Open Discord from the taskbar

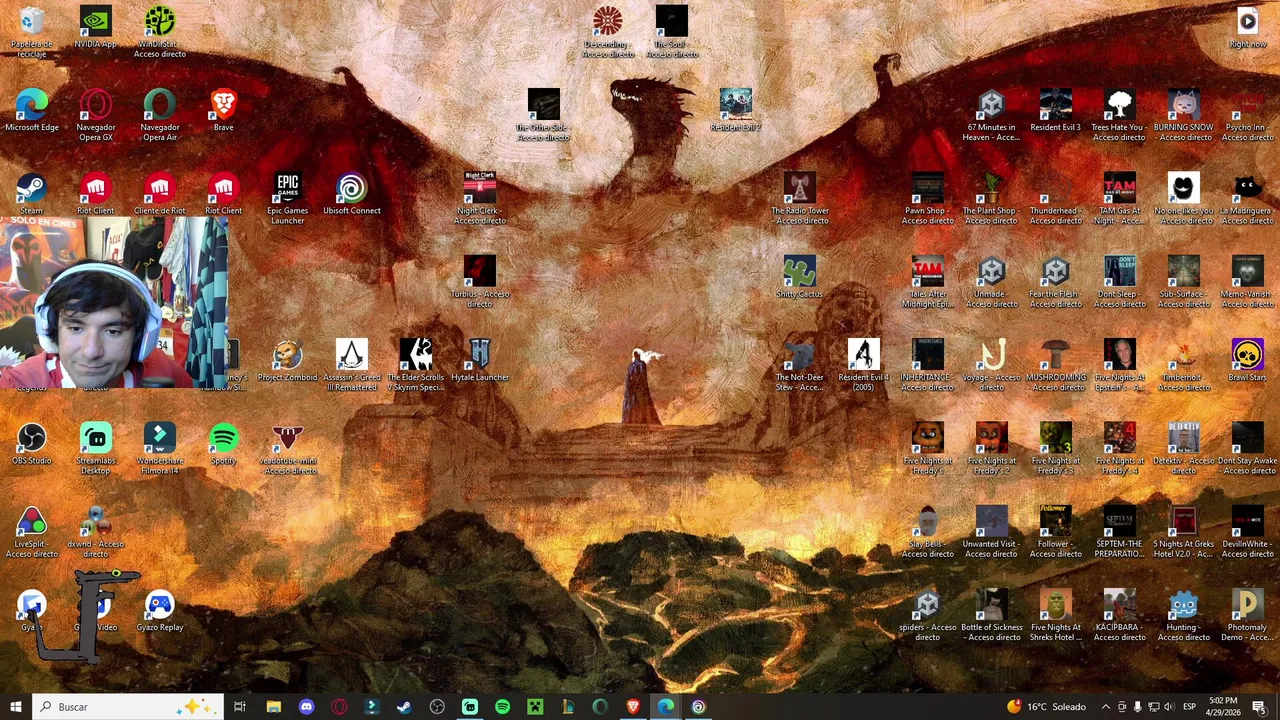pos(306,707)
